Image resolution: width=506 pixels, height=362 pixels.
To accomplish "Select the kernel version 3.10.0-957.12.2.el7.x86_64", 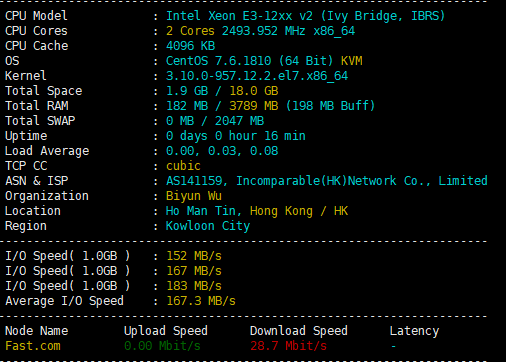I will click(x=257, y=76).
